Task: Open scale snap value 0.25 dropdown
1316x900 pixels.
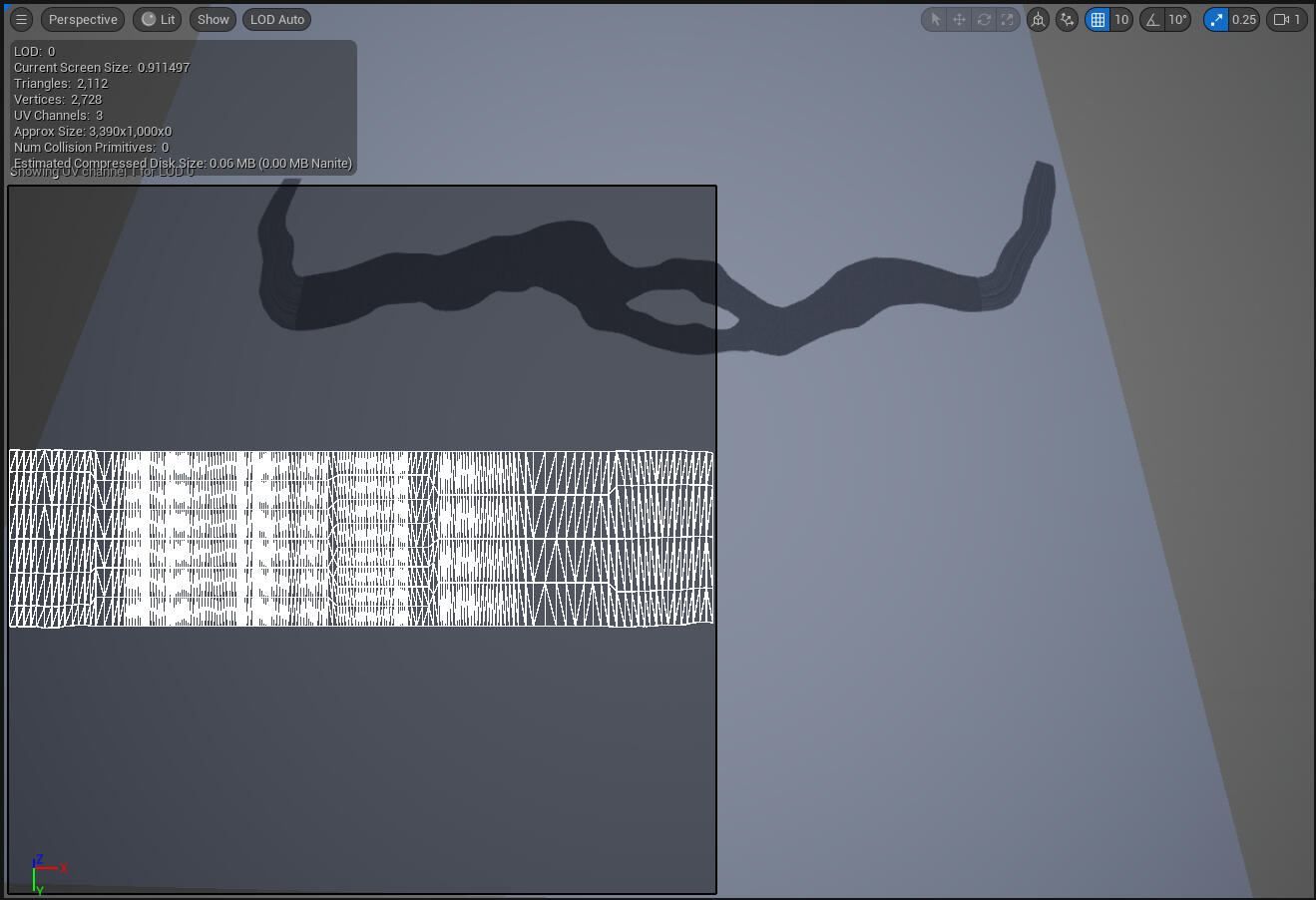Action: [x=1244, y=20]
